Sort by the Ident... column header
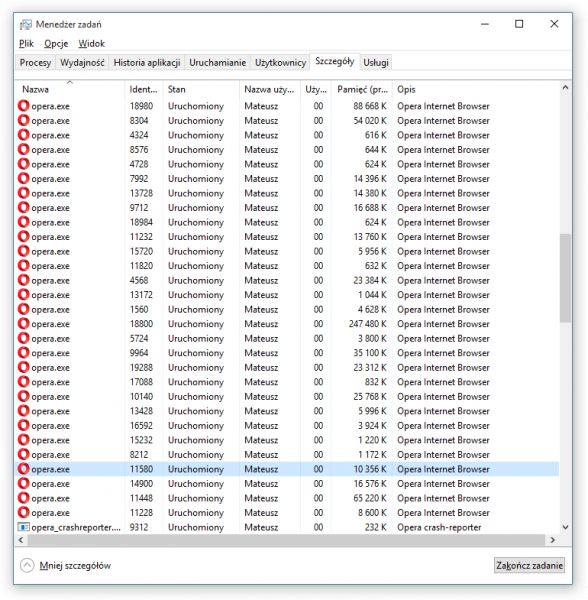Viewport: 588px width, 600px height. point(143,89)
